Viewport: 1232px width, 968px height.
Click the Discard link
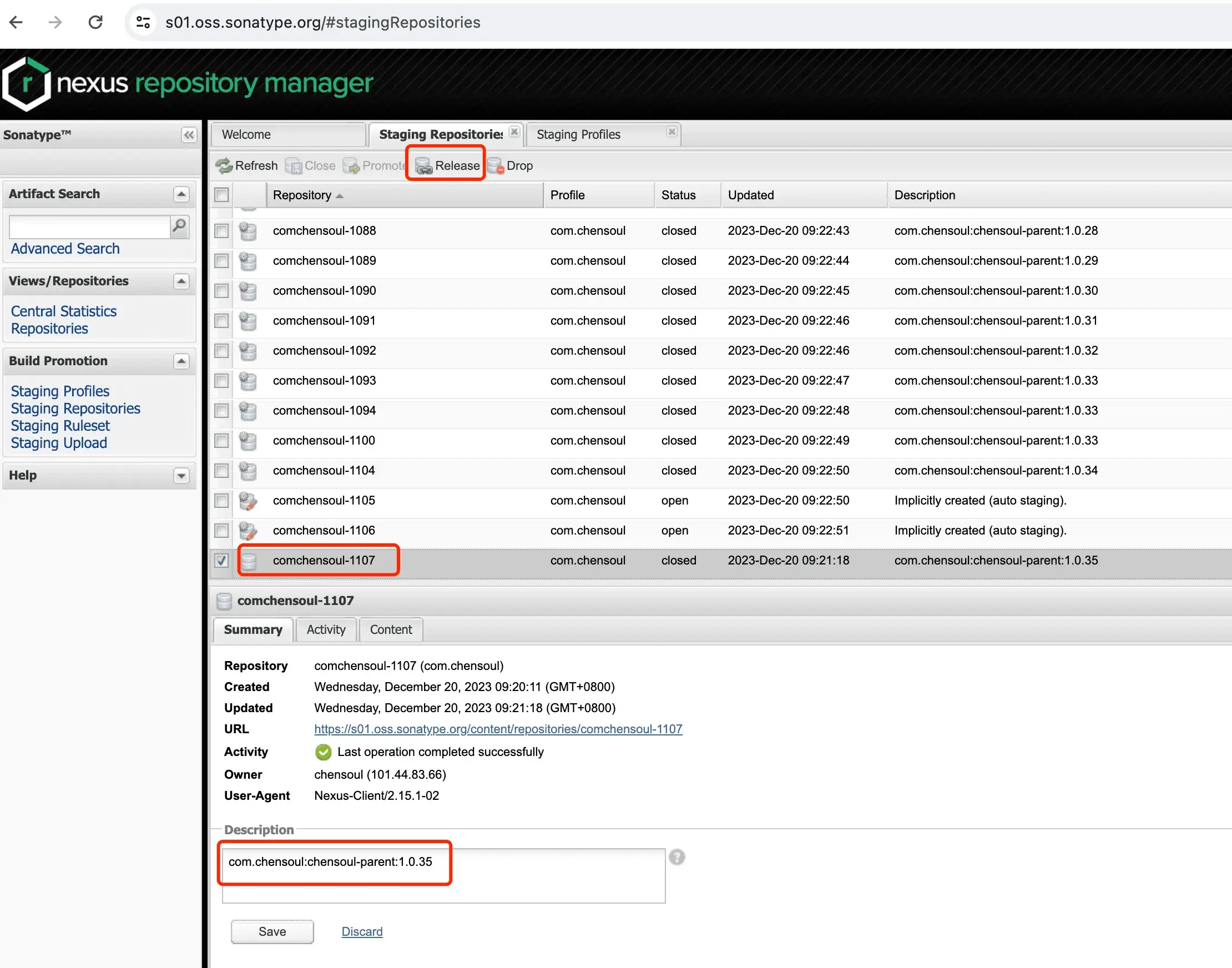click(x=362, y=932)
